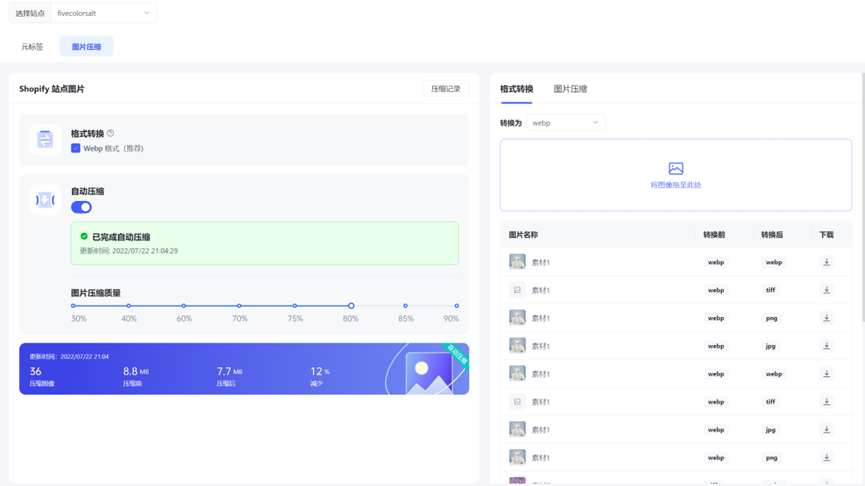
Task: Click the tiff tag in first tiff row
Action: 771,290
